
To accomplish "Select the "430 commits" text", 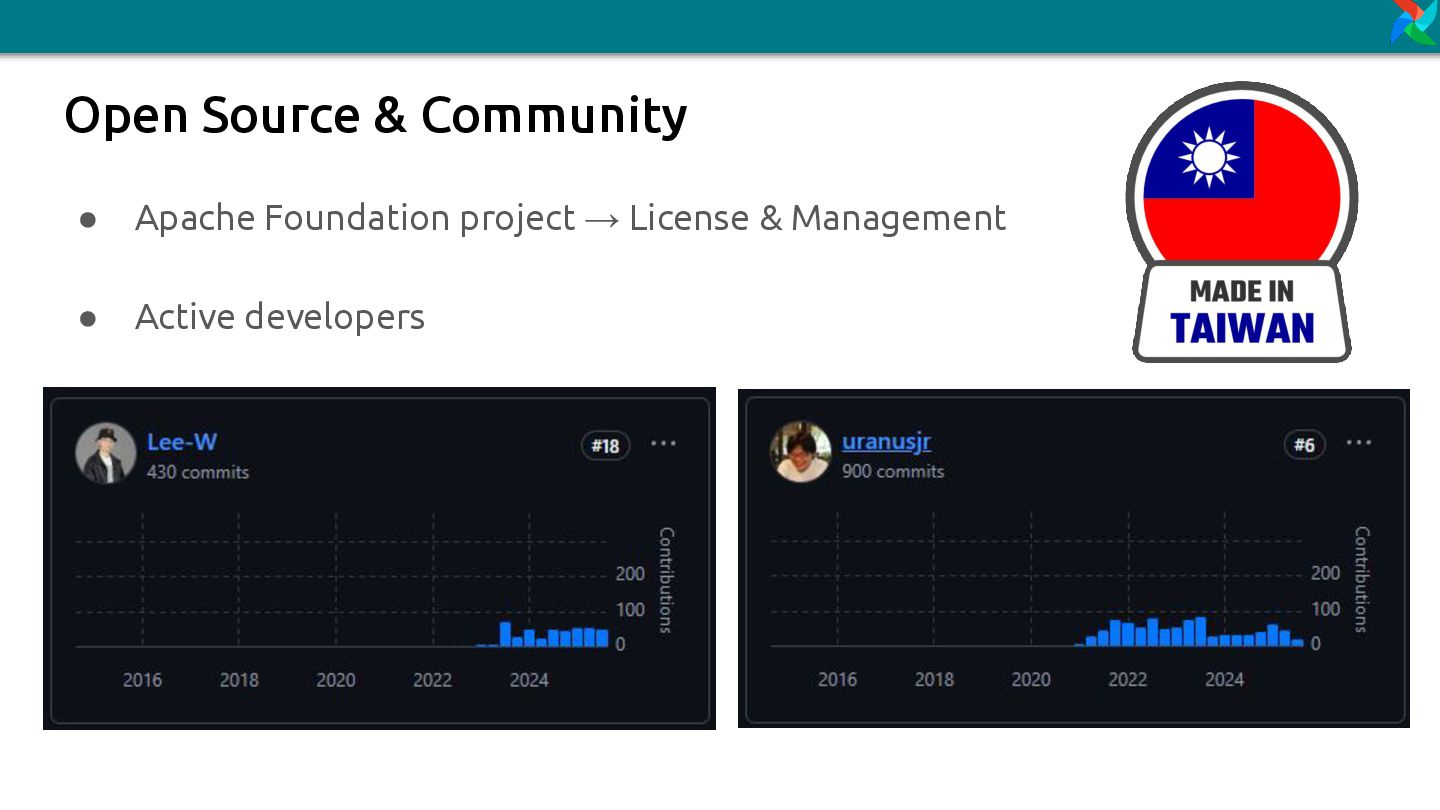I will click(x=198, y=472).
